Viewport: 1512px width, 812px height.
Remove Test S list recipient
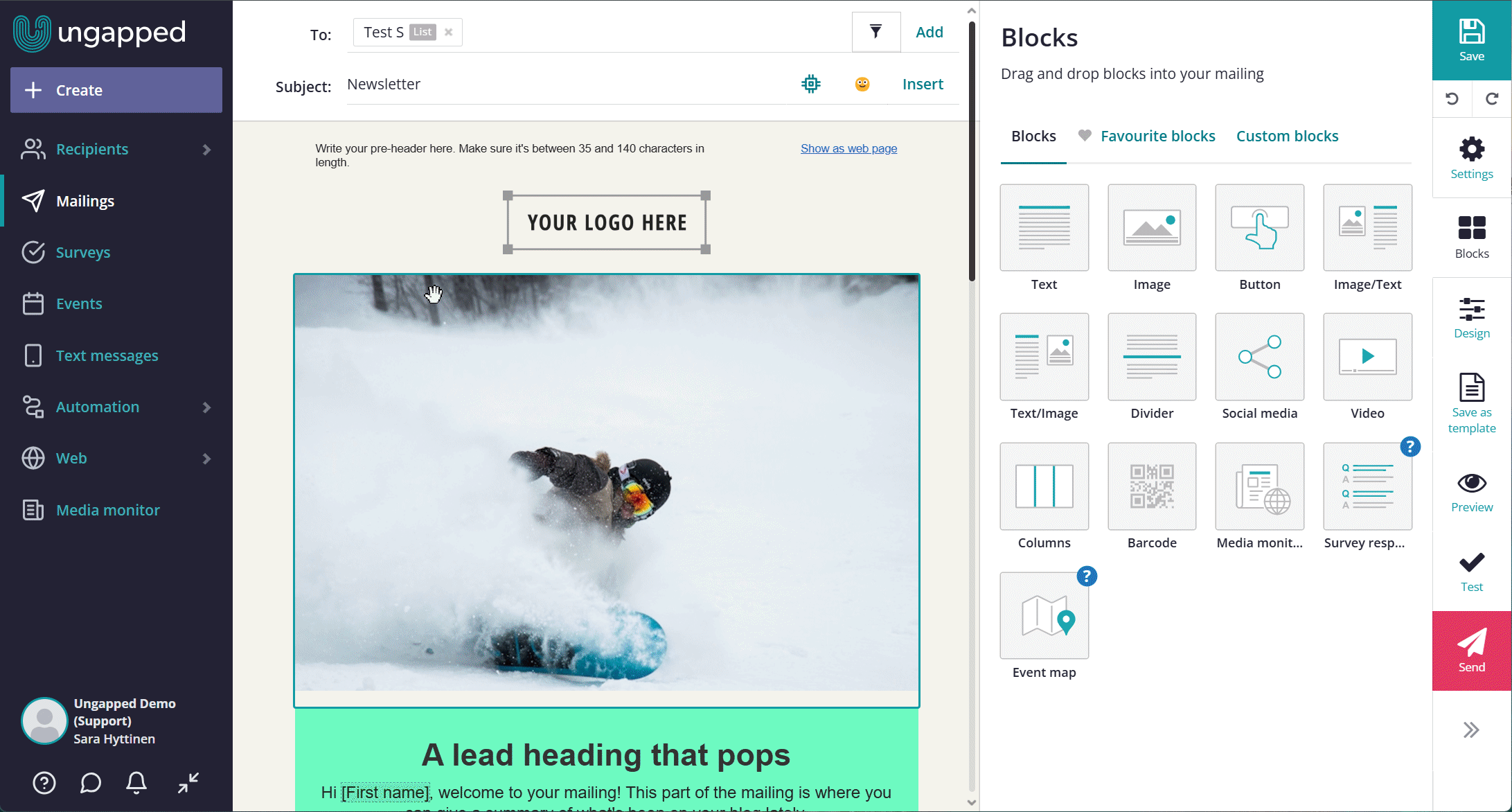[448, 32]
